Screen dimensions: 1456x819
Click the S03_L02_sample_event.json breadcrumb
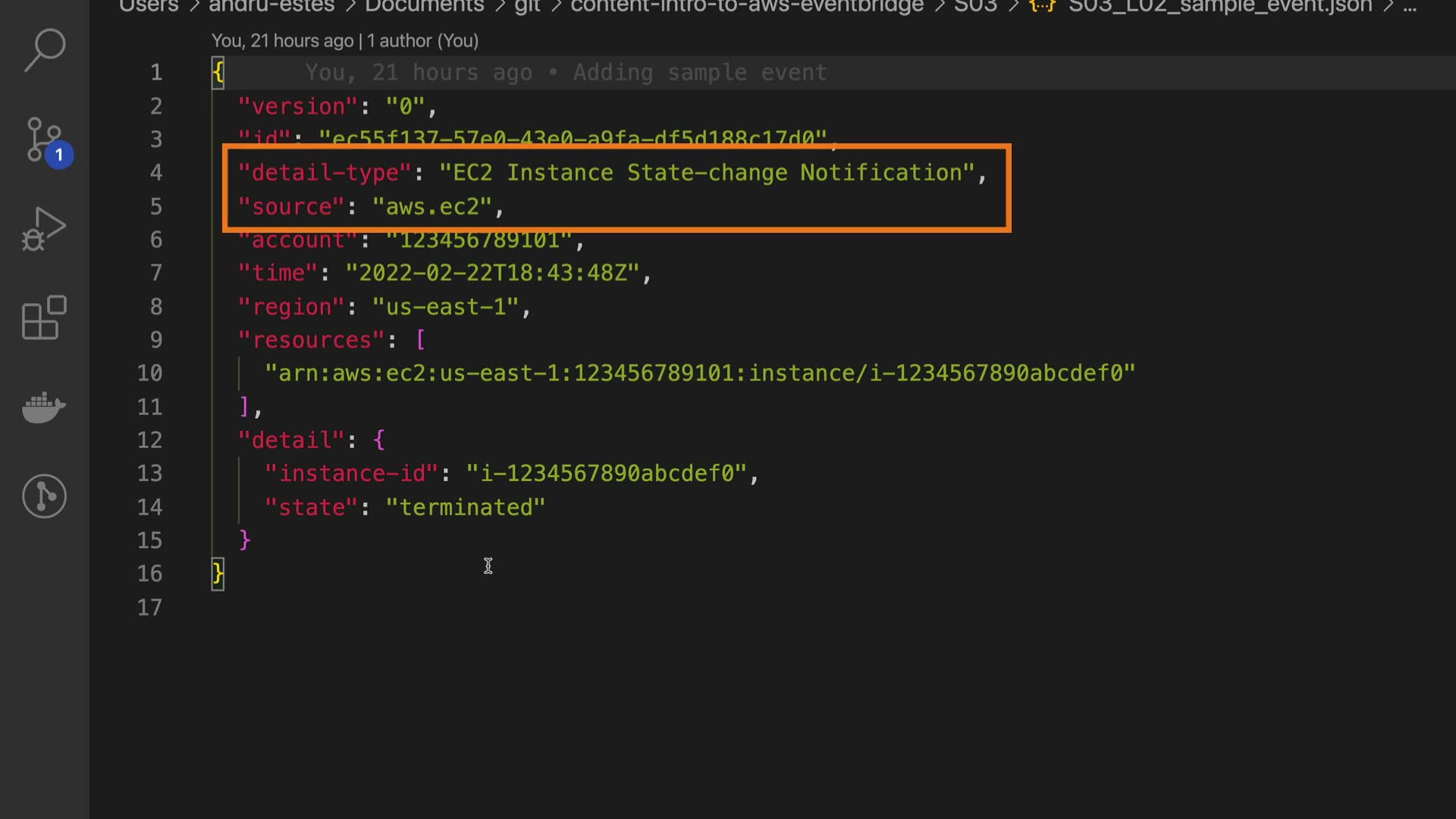pyautogui.click(x=1219, y=6)
